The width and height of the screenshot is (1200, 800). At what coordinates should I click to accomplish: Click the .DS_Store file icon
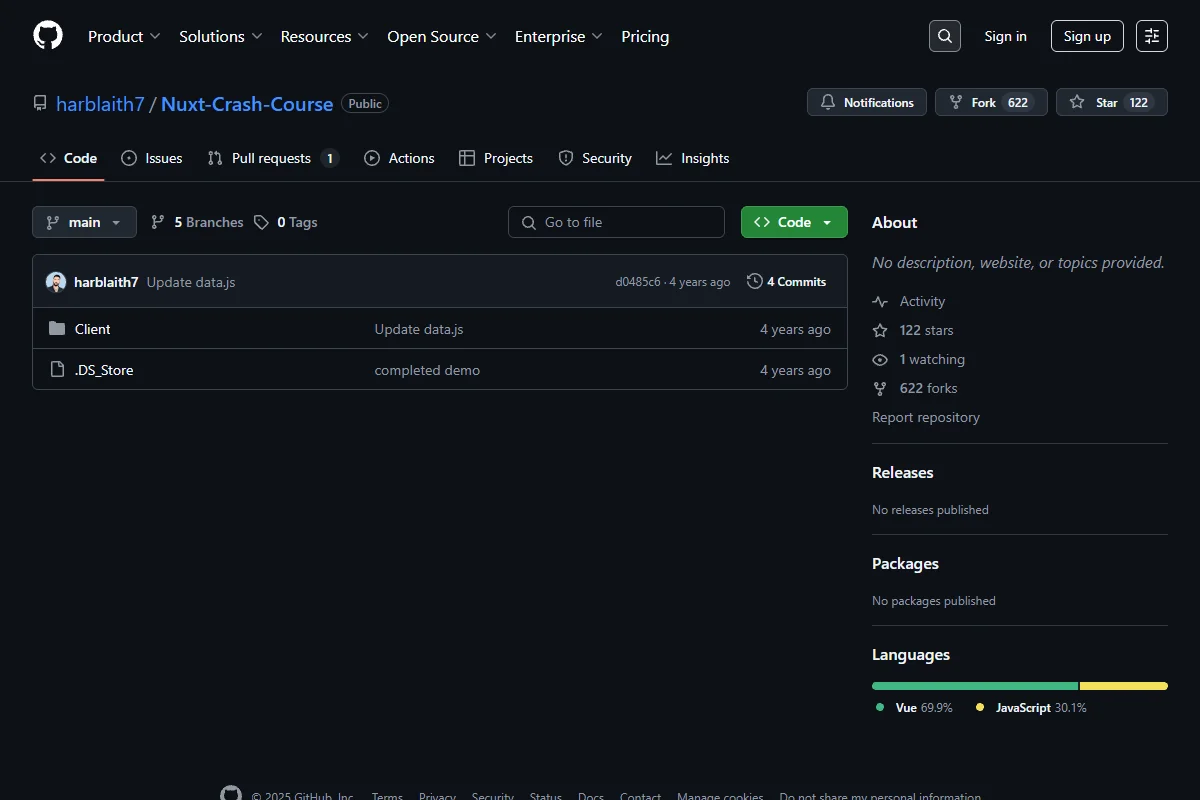(x=57, y=370)
